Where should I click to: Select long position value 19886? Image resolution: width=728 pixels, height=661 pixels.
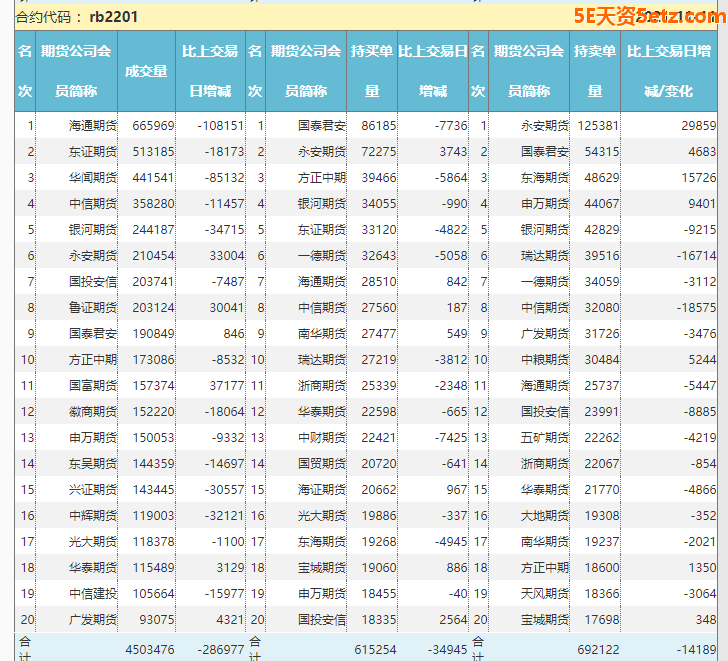(x=379, y=515)
